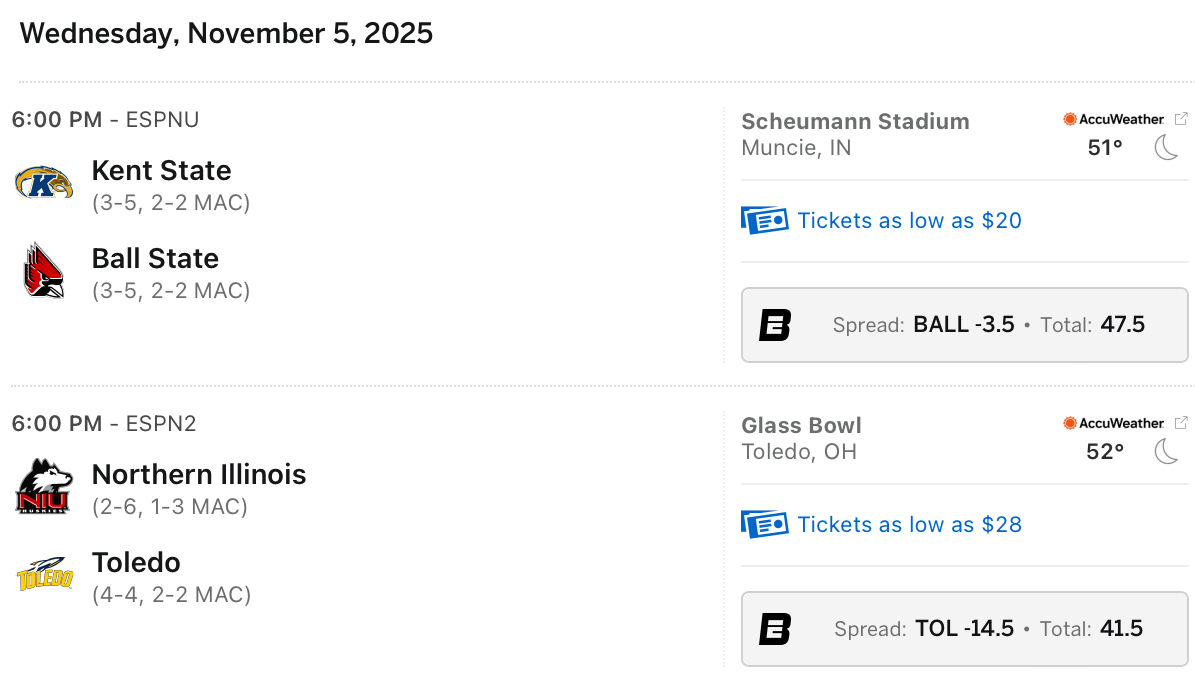Open AccuWeather external link for Muncie

tap(1181, 119)
